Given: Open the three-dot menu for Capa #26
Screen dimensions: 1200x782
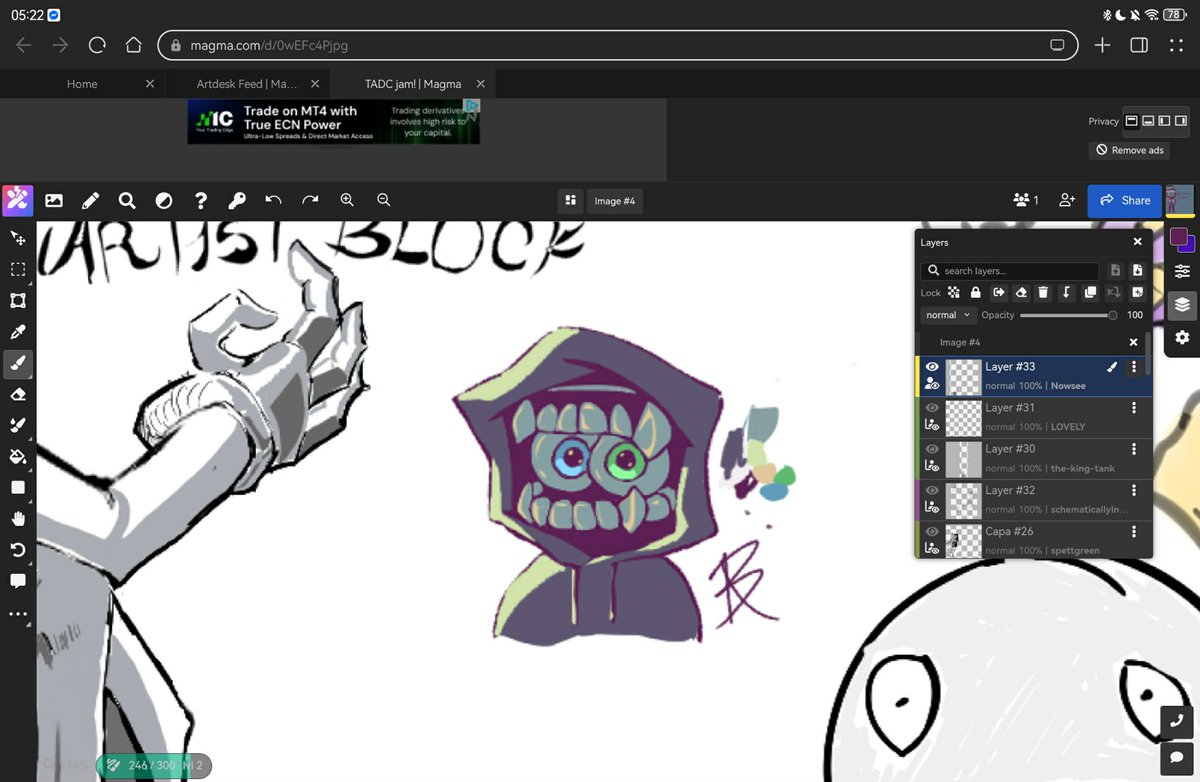Looking at the screenshot, I should 1134,531.
